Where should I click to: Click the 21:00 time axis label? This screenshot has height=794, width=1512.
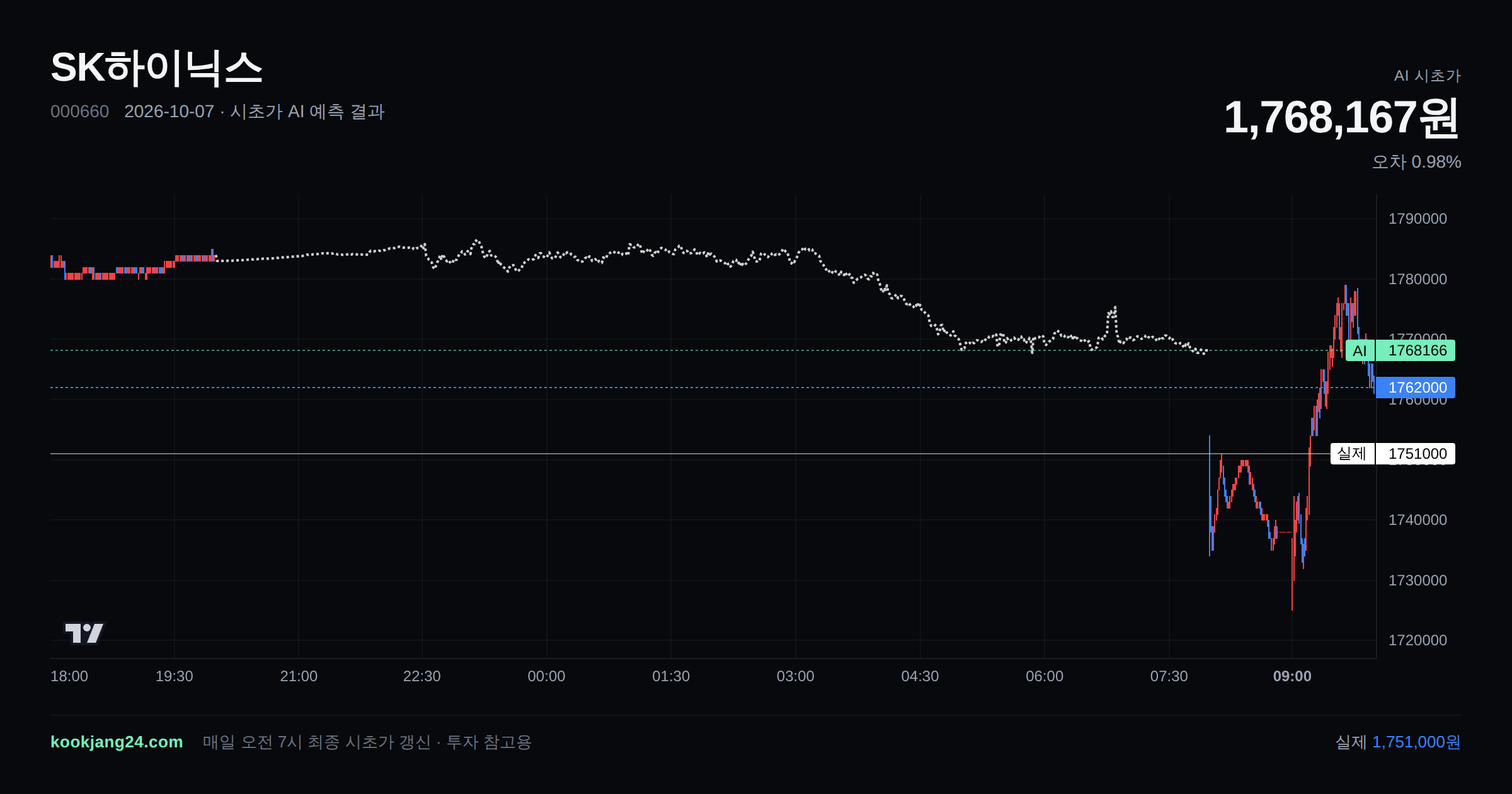coord(299,676)
